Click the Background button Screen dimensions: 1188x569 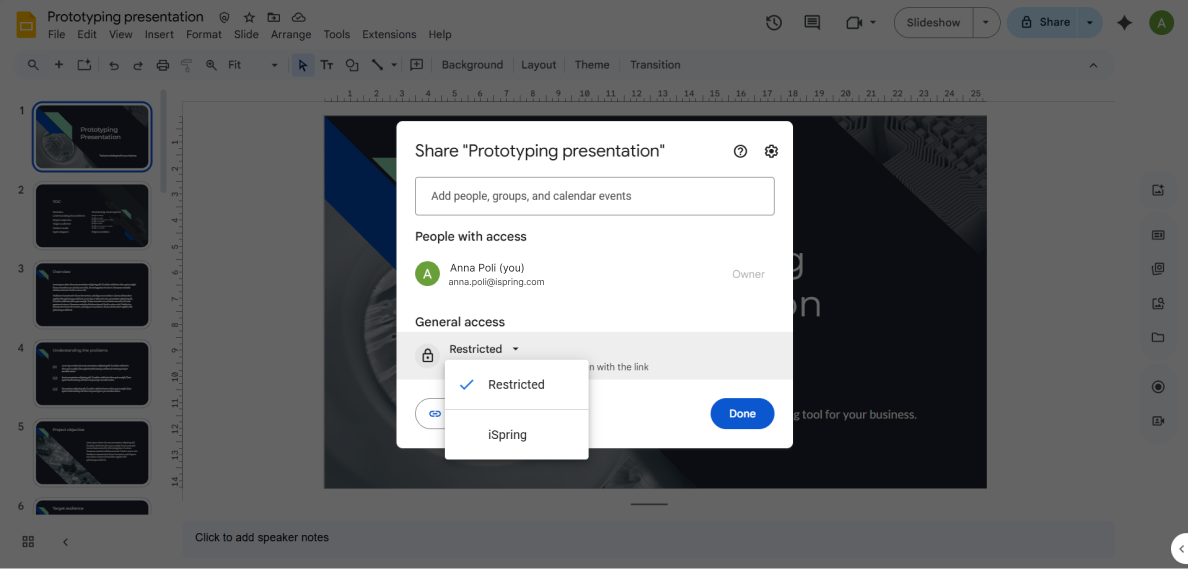coord(472,65)
